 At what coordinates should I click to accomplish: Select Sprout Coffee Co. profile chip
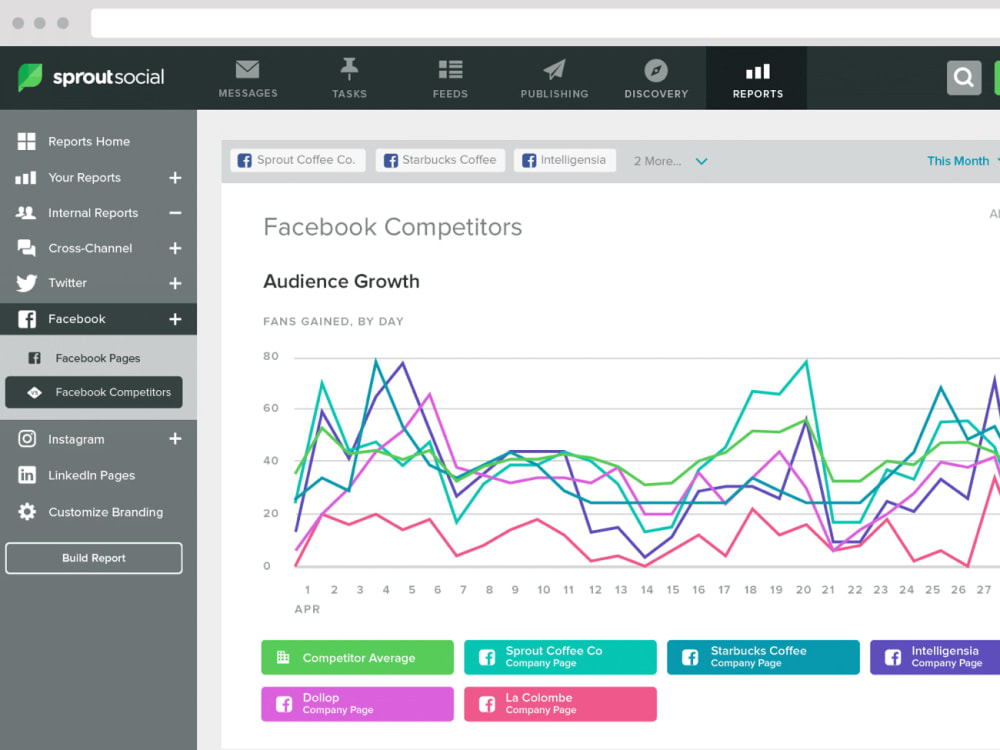pos(298,160)
